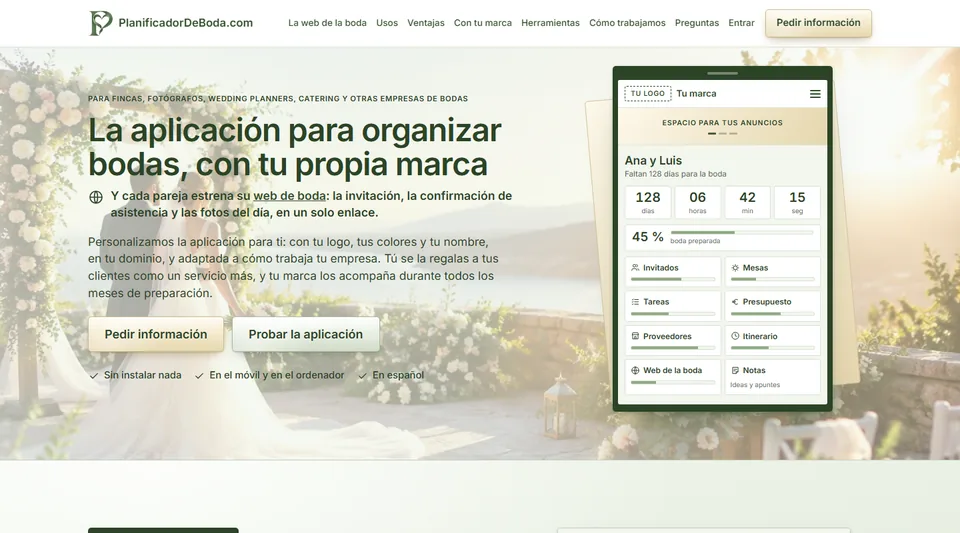Click Faltan 128 días para la boda text

[675, 174]
